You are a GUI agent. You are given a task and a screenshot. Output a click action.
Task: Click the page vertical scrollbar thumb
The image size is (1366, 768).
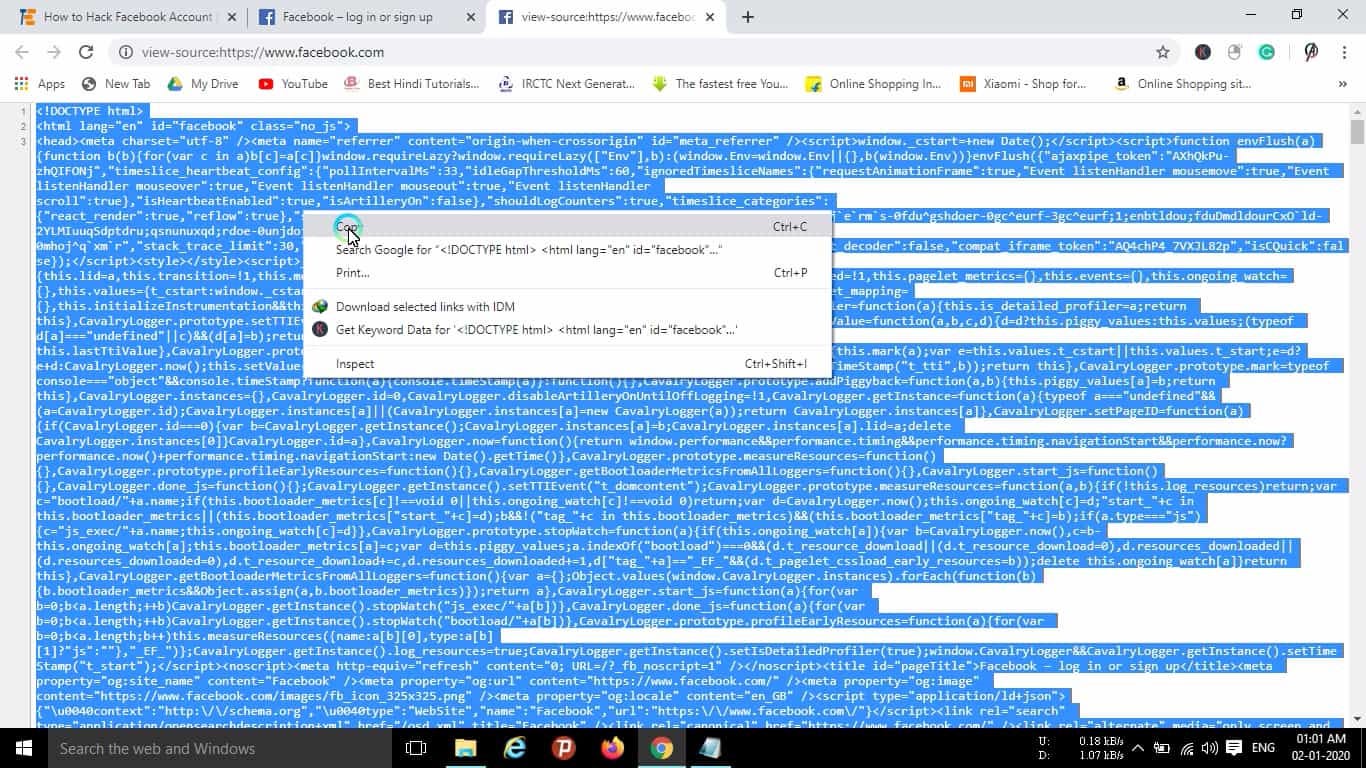[1357, 131]
